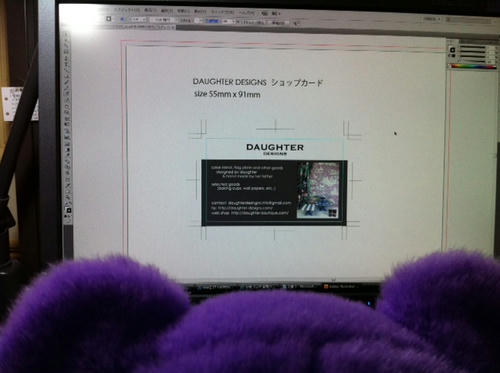Click the "contact:" email line on the card
This screenshot has height=373, width=500.
251,203
